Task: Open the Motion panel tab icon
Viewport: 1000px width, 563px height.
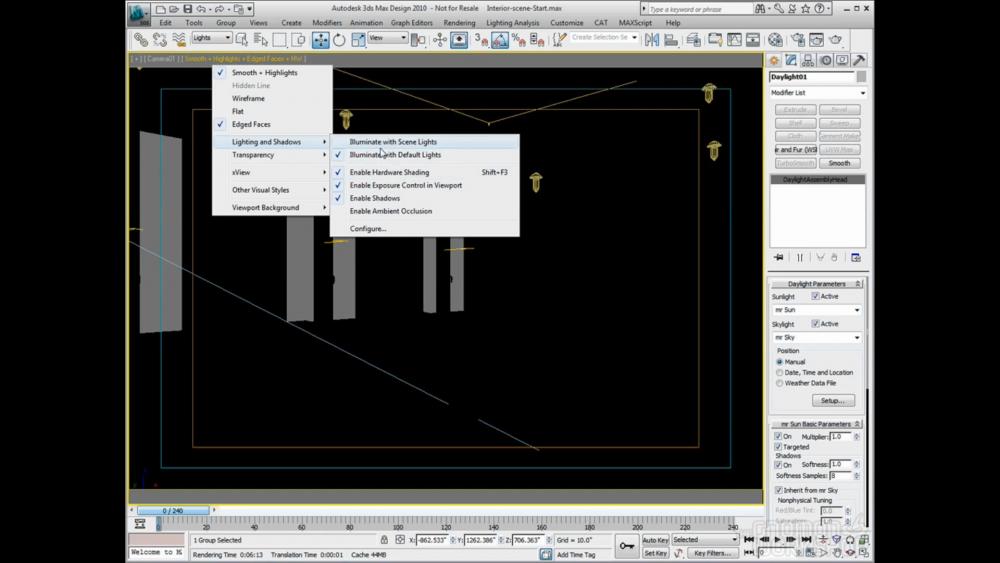Action: coord(825,61)
